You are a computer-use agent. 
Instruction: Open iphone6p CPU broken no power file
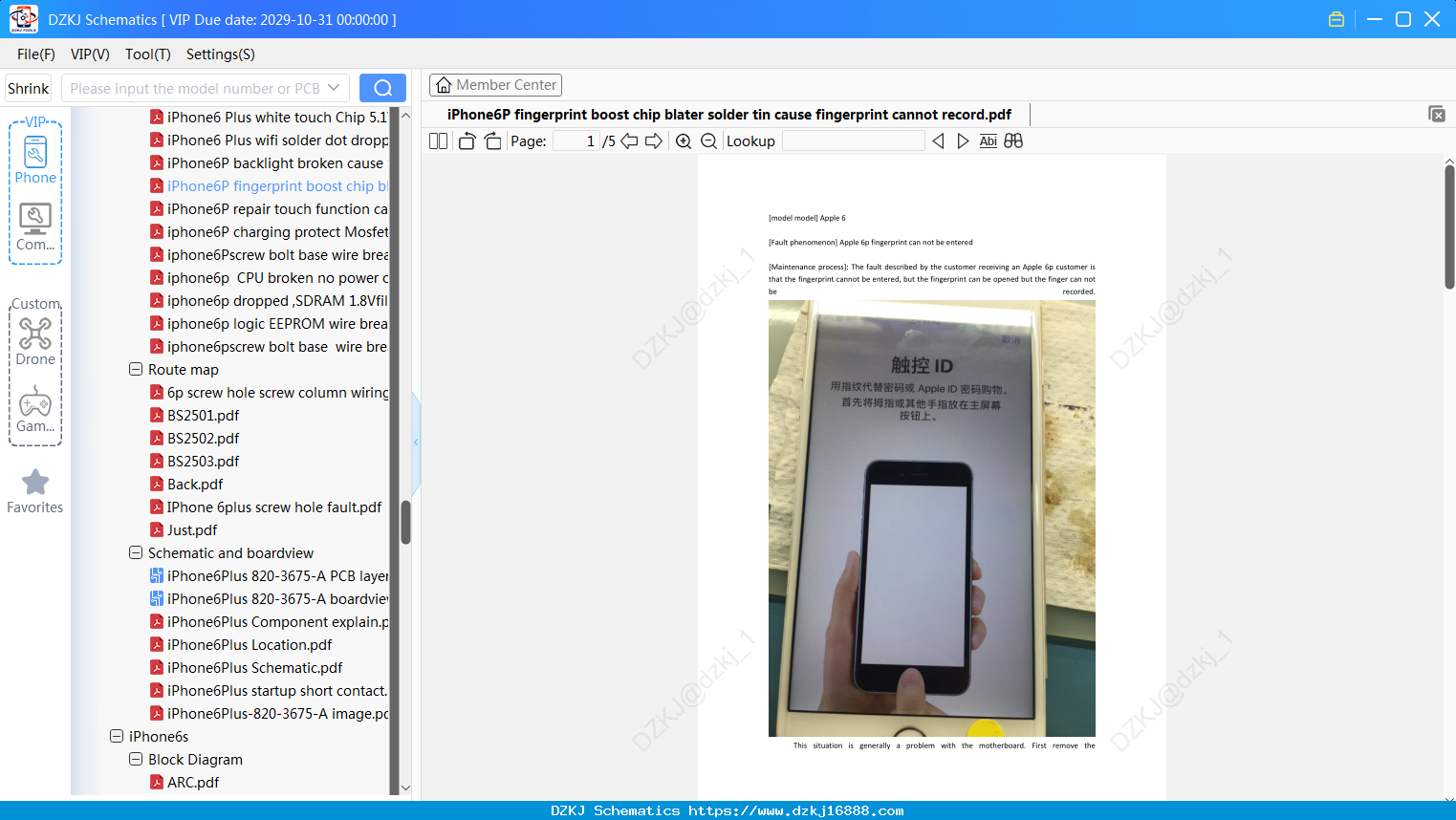[x=270, y=277]
